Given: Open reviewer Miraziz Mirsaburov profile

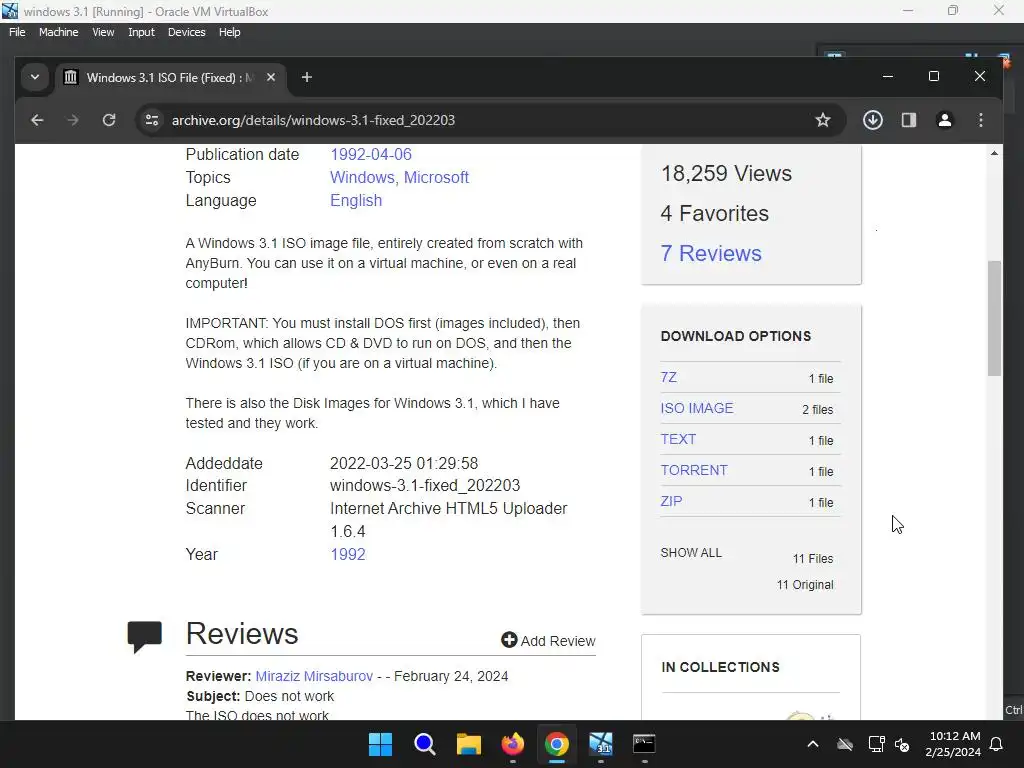Looking at the screenshot, I should [314, 676].
